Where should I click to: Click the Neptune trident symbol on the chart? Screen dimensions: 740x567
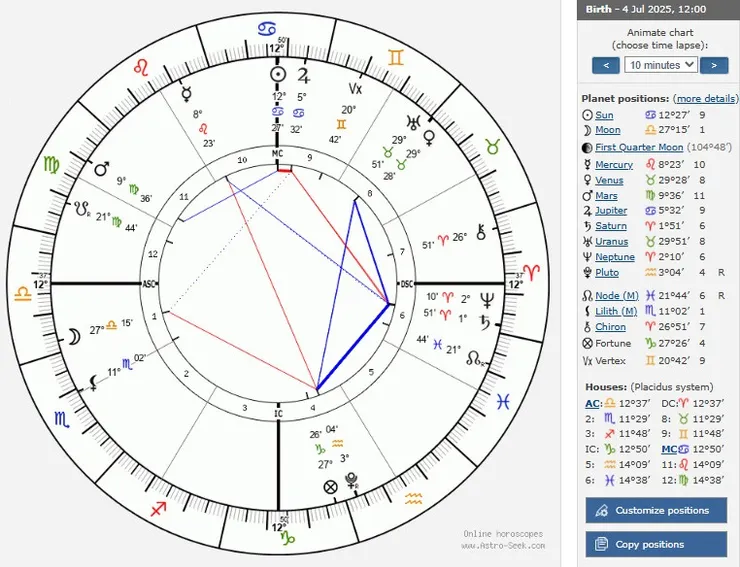coord(487,300)
